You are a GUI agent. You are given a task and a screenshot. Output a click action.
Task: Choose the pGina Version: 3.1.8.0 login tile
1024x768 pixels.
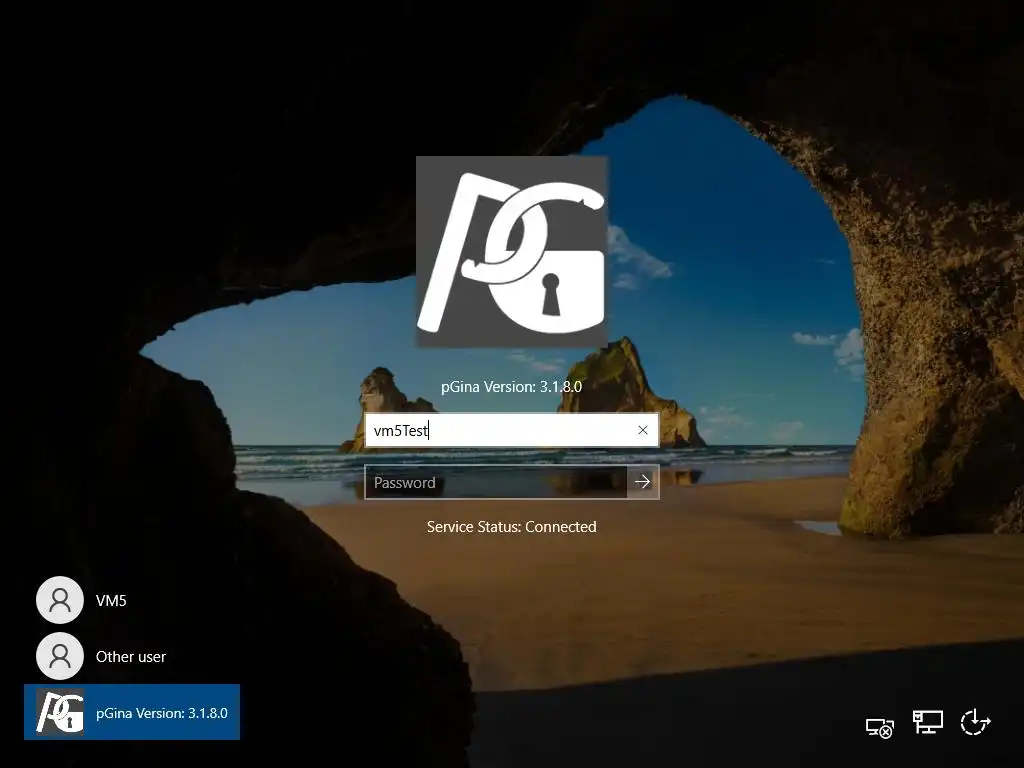tap(132, 712)
